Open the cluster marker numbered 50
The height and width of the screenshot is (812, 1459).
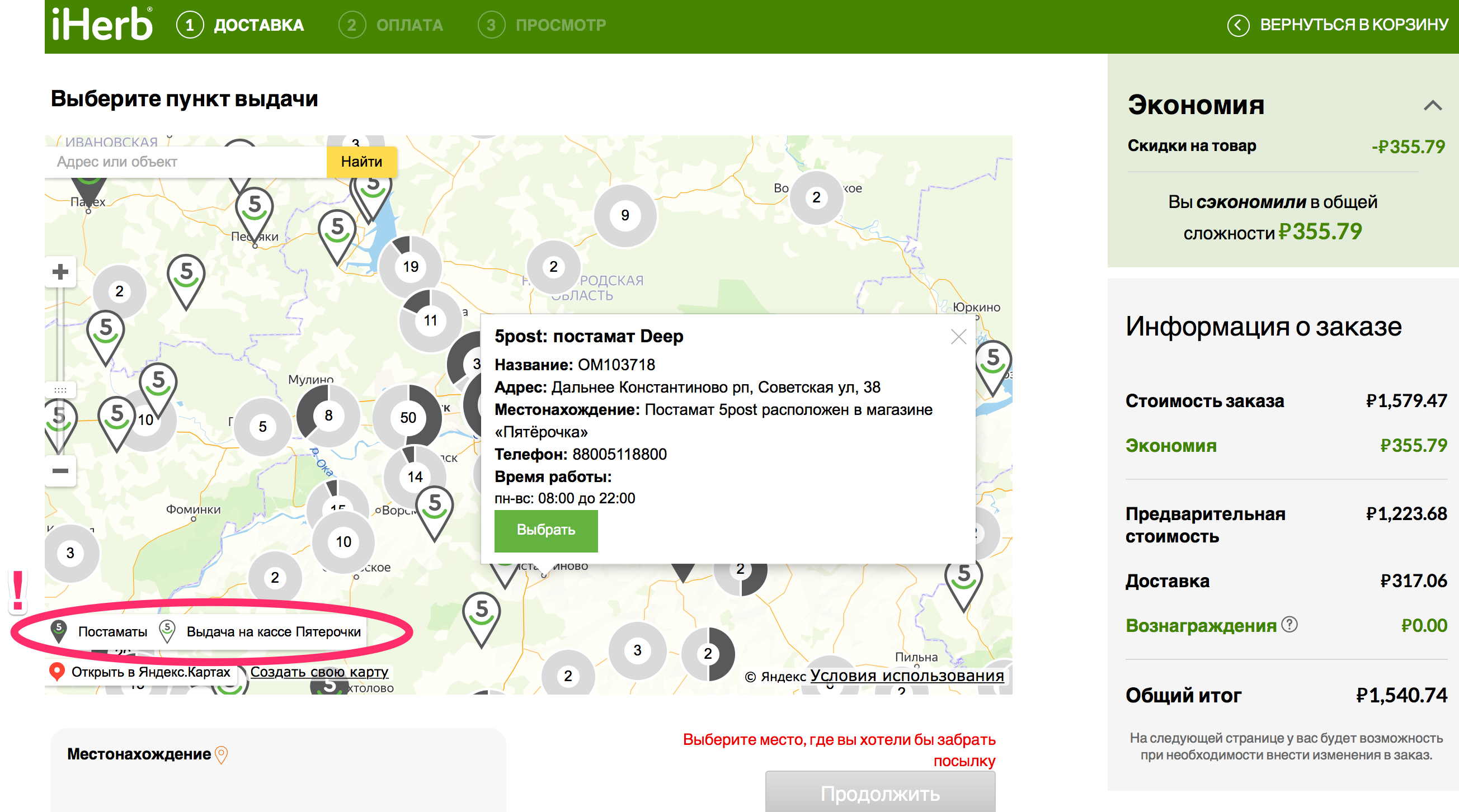click(408, 418)
